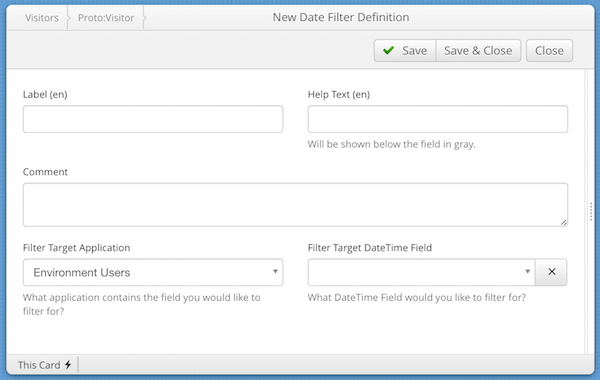The image size is (600, 380).
Task: Open the This Card lightning menu
Action: click(44, 365)
